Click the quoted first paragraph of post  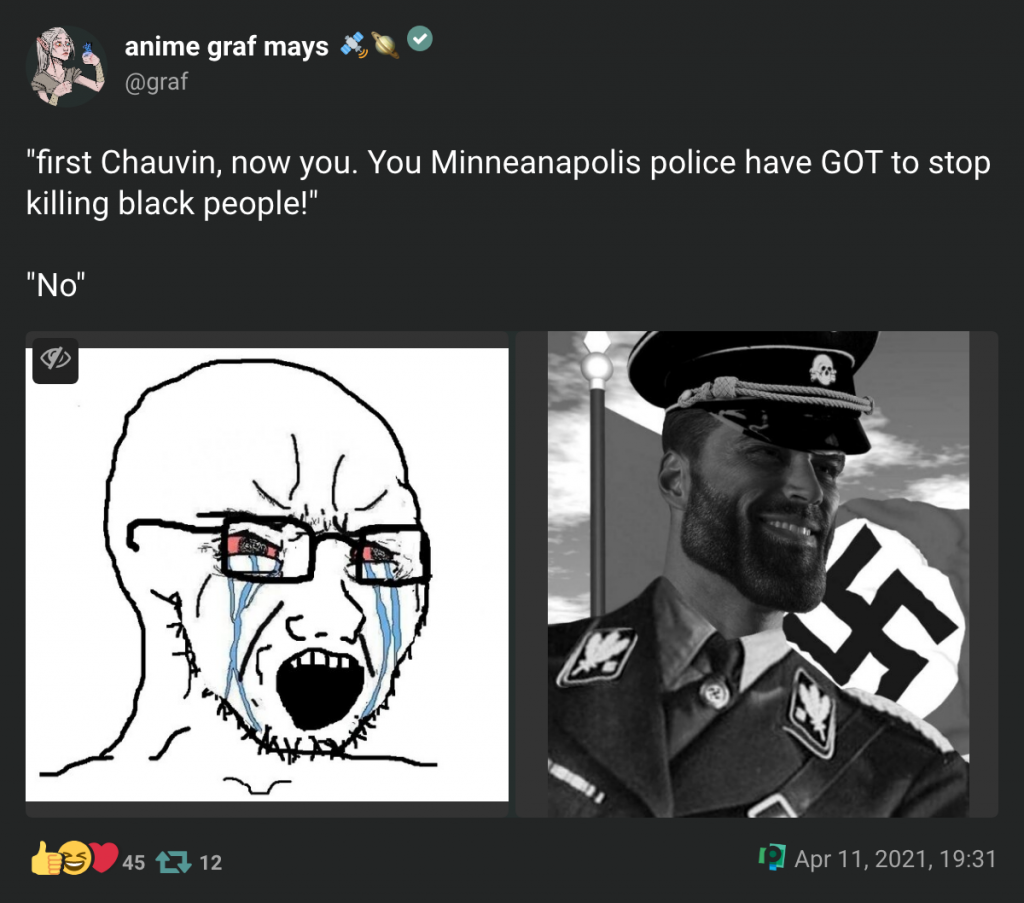tap(508, 183)
